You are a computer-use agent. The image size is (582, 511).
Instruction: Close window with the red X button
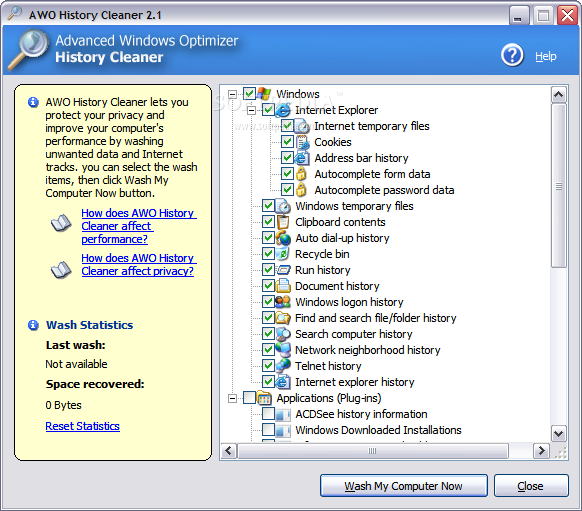(x=568, y=16)
